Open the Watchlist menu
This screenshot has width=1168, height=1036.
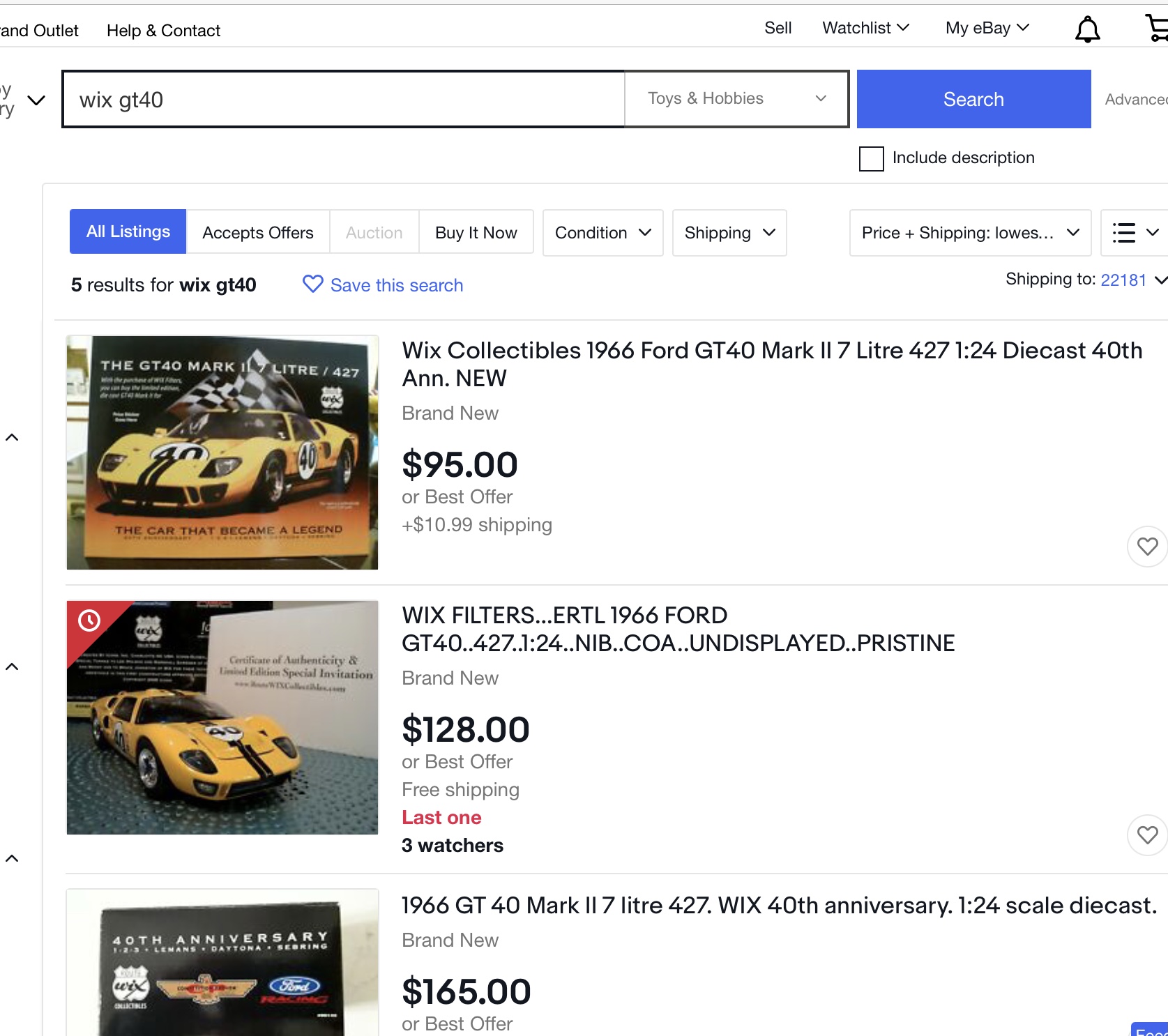(x=865, y=28)
